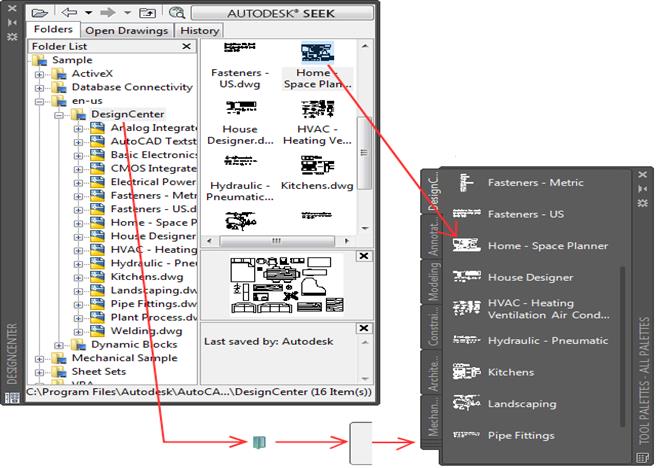The width and height of the screenshot is (656, 468).
Task: Click Landscaping tool in palette
Action: tap(505, 404)
